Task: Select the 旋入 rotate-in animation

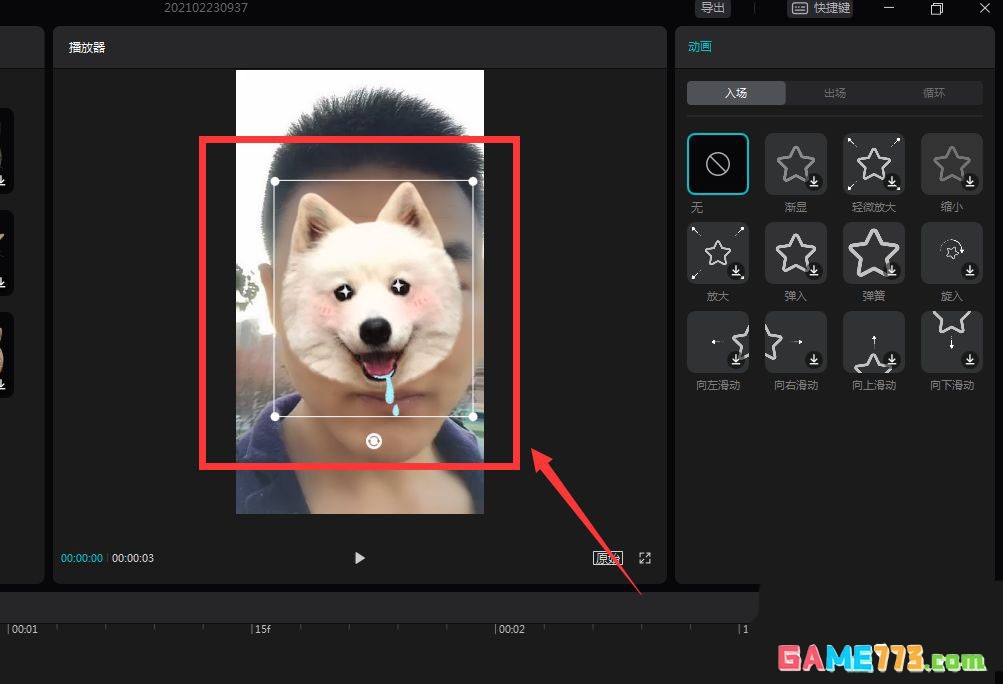Action: click(952, 253)
